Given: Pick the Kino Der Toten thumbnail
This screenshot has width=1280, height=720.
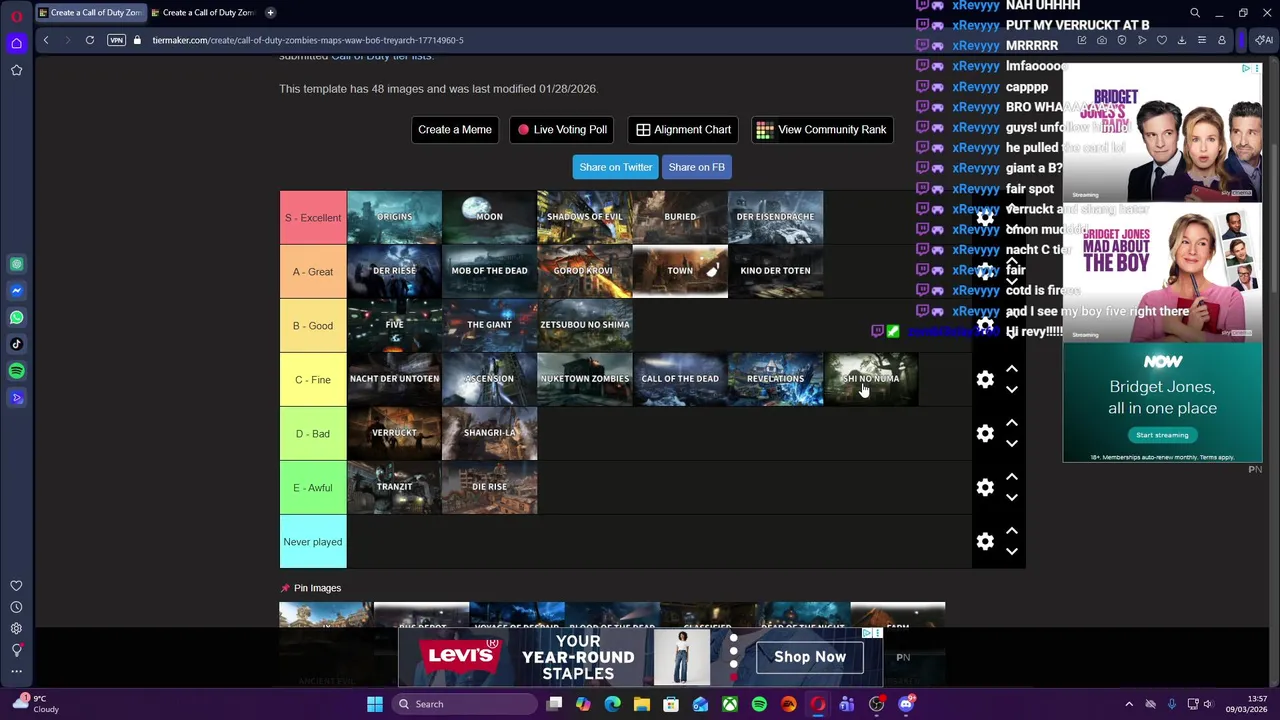Looking at the screenshot, I should [775, 271].
